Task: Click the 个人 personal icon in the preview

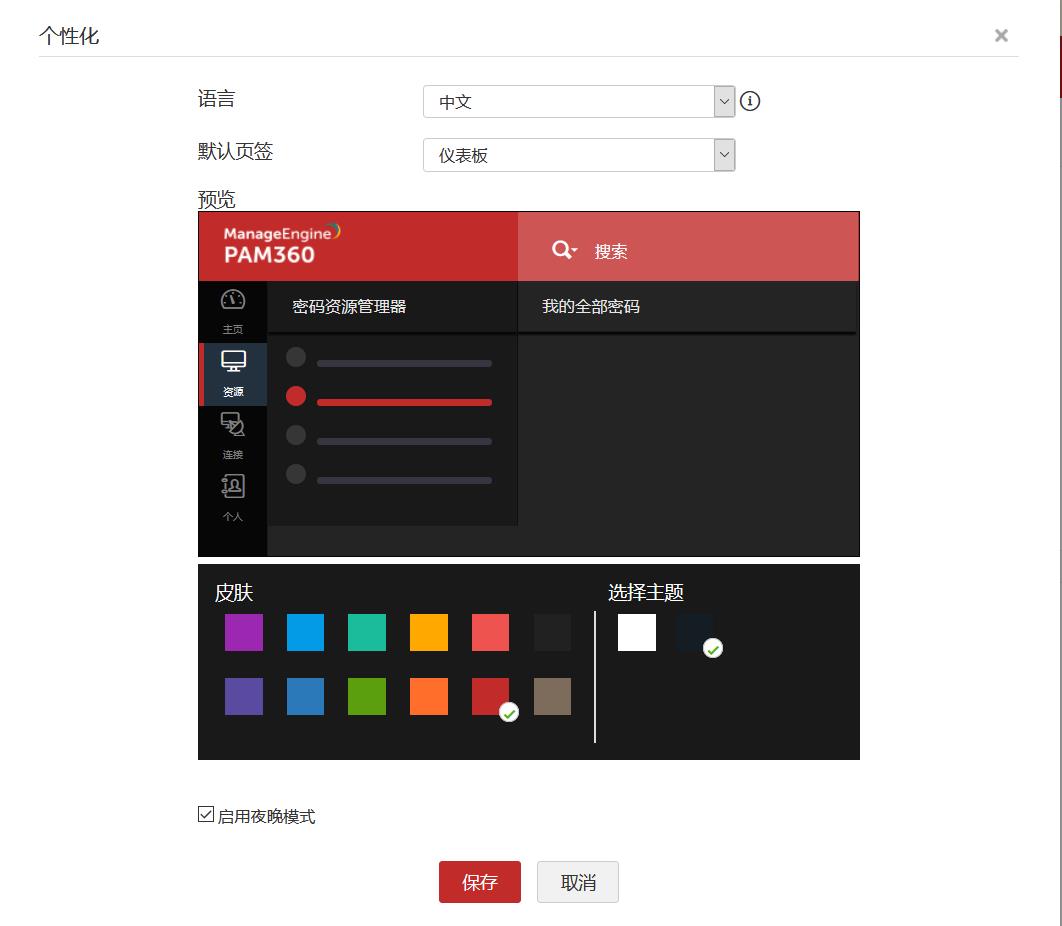Action: click(x=232, y=486)
